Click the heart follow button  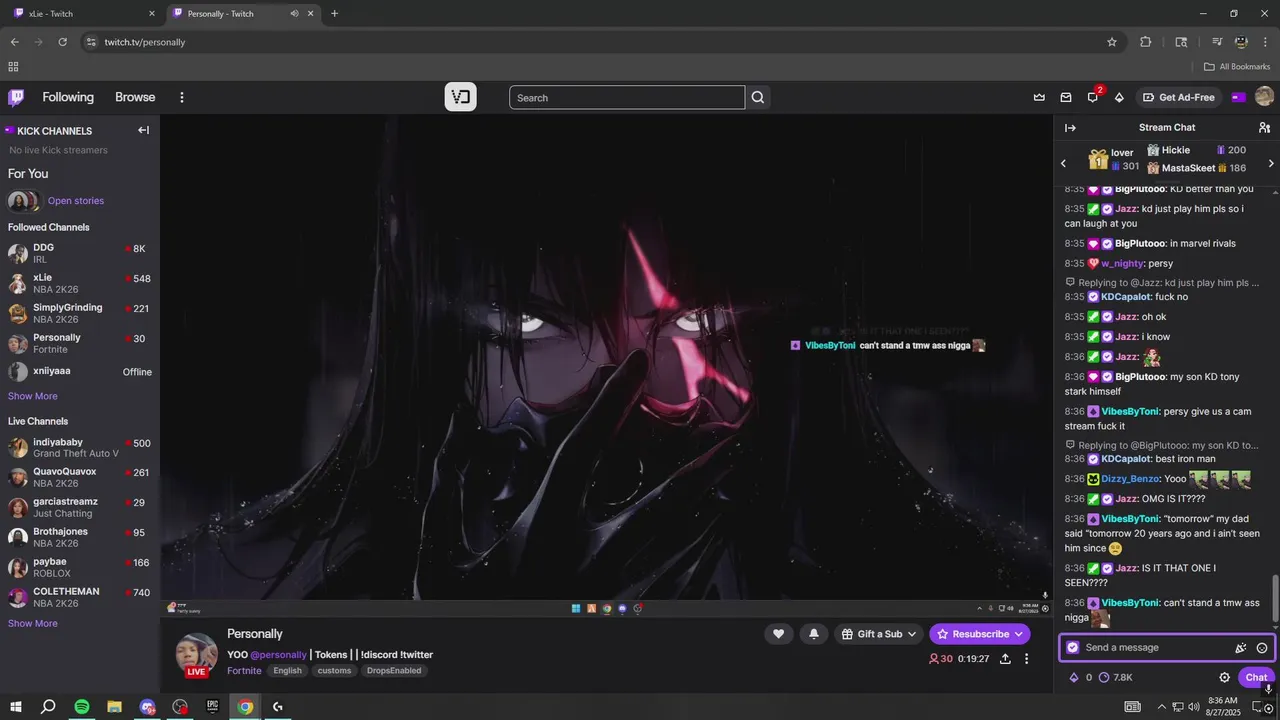[778, 634]
